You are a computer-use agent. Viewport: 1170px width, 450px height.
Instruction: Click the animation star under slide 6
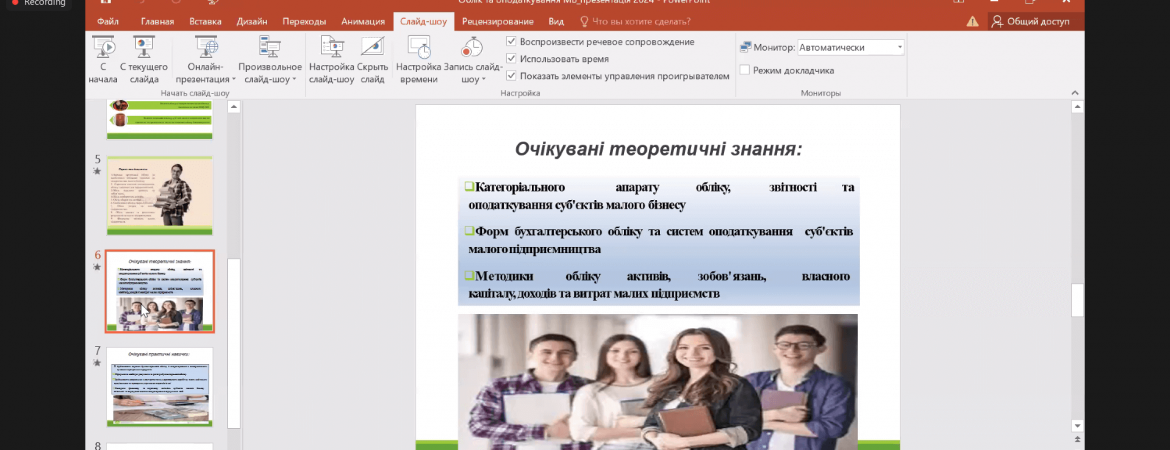click(x=97, y=266)
